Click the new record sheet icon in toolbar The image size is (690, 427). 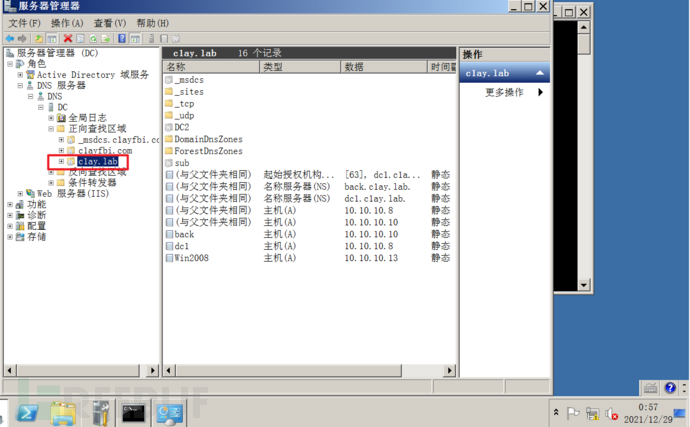pos(164,39)
